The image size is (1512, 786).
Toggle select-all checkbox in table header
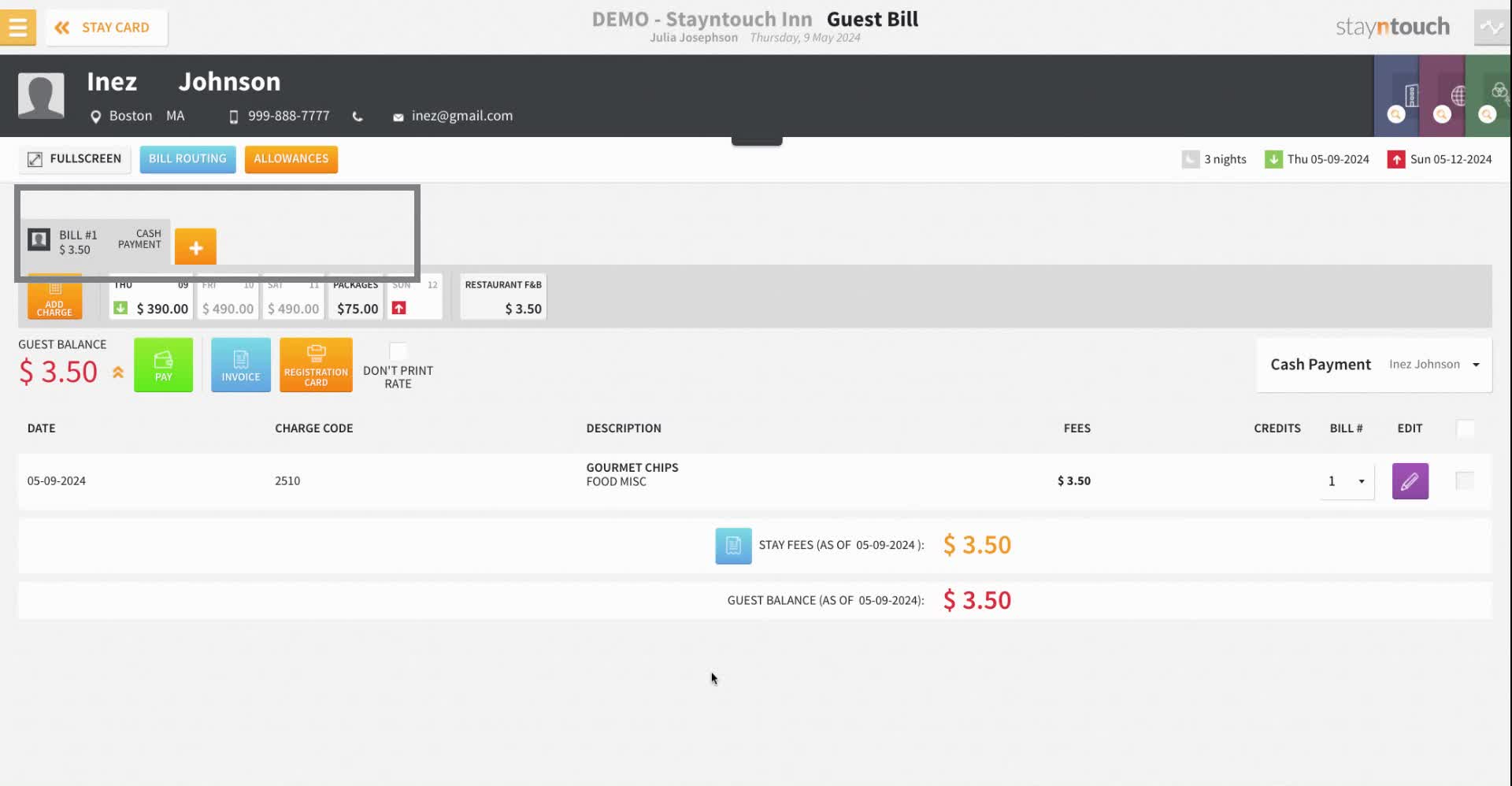[1466, 428]
